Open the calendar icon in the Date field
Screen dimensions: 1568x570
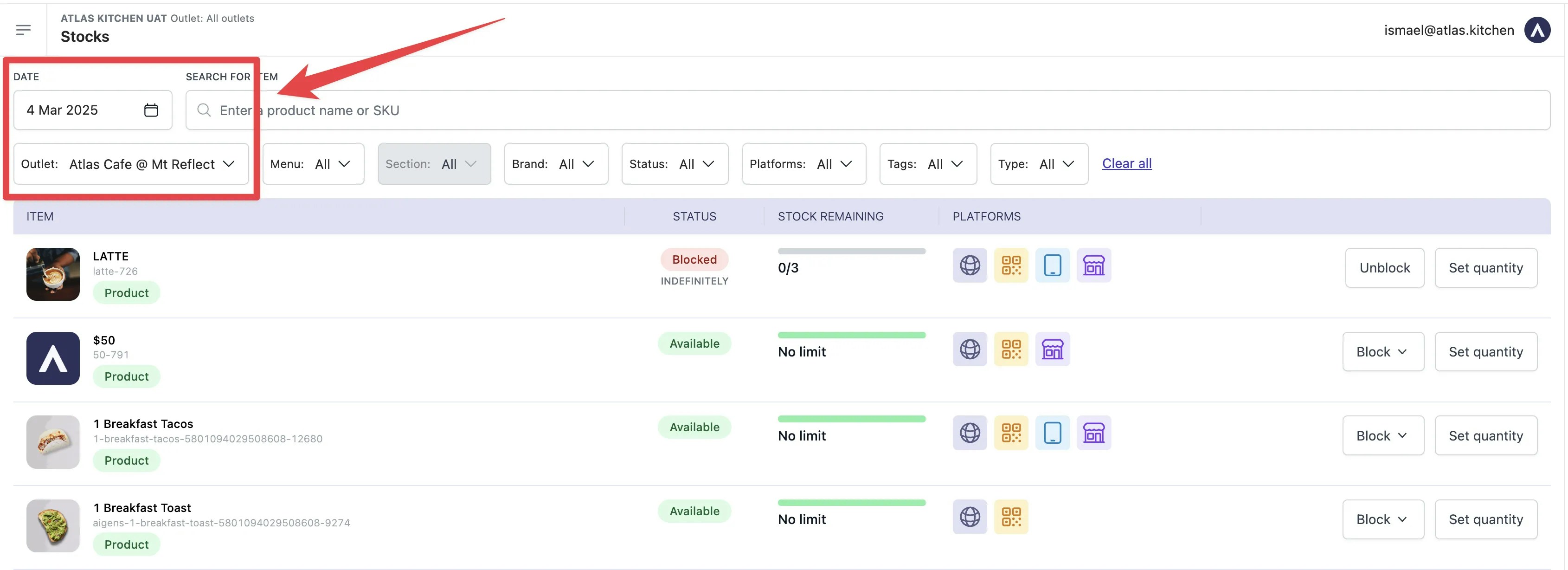(150, 110)
